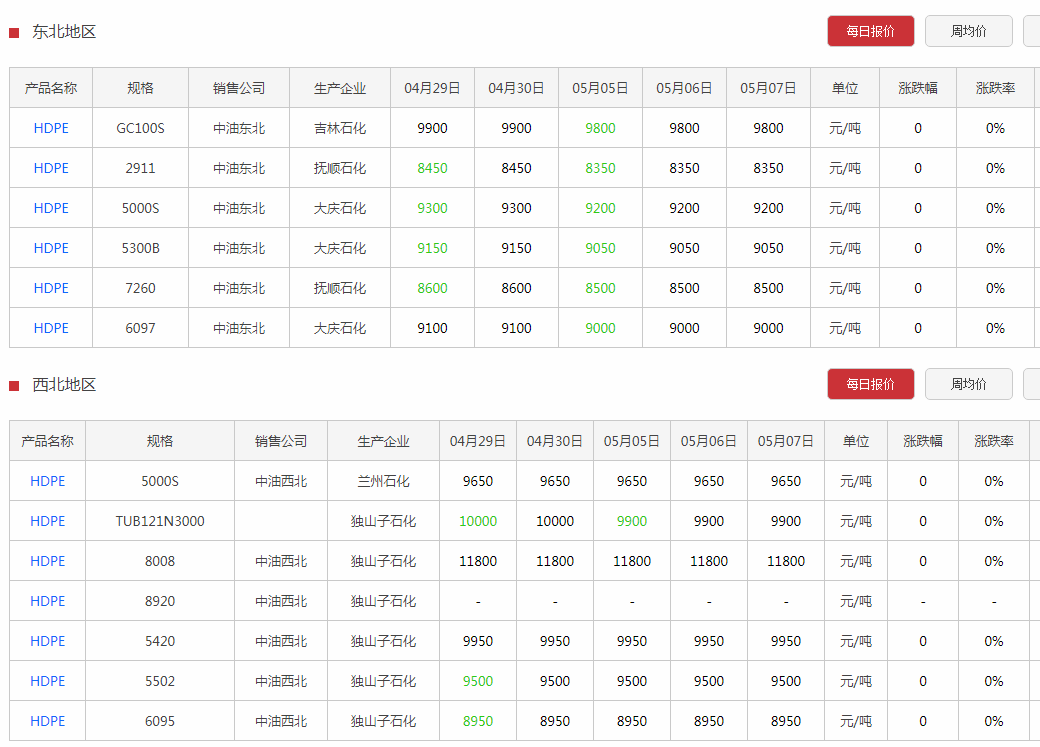
Task: Click 05月07日 header in 东北地区 table
Action: point(768,88)
